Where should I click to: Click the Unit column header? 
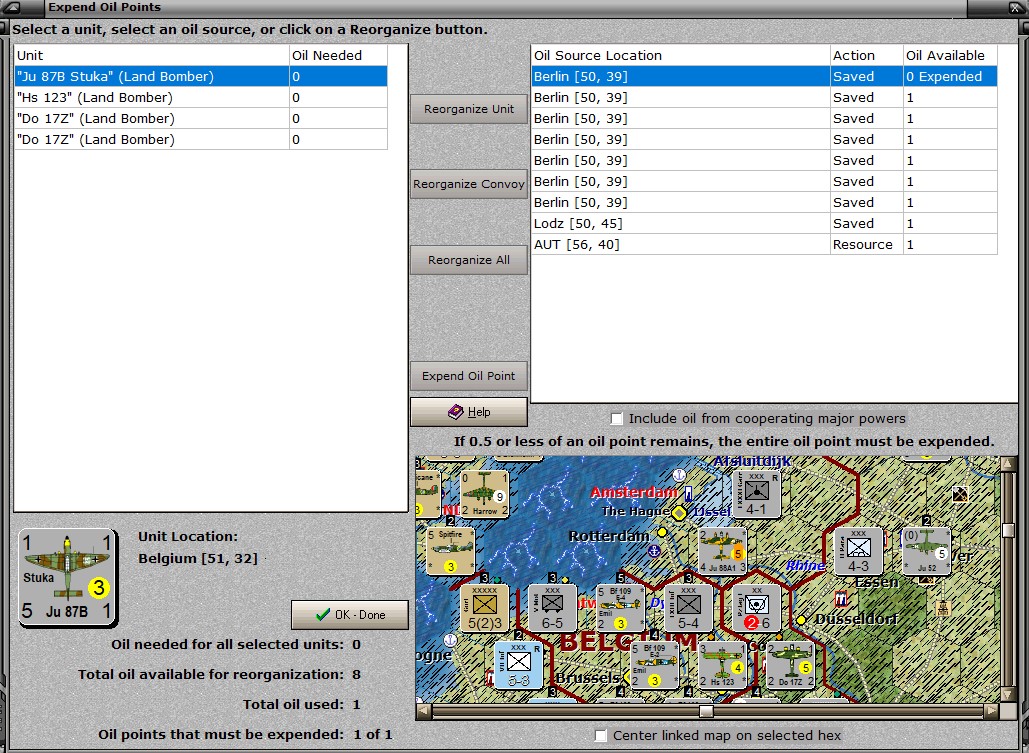152,55
